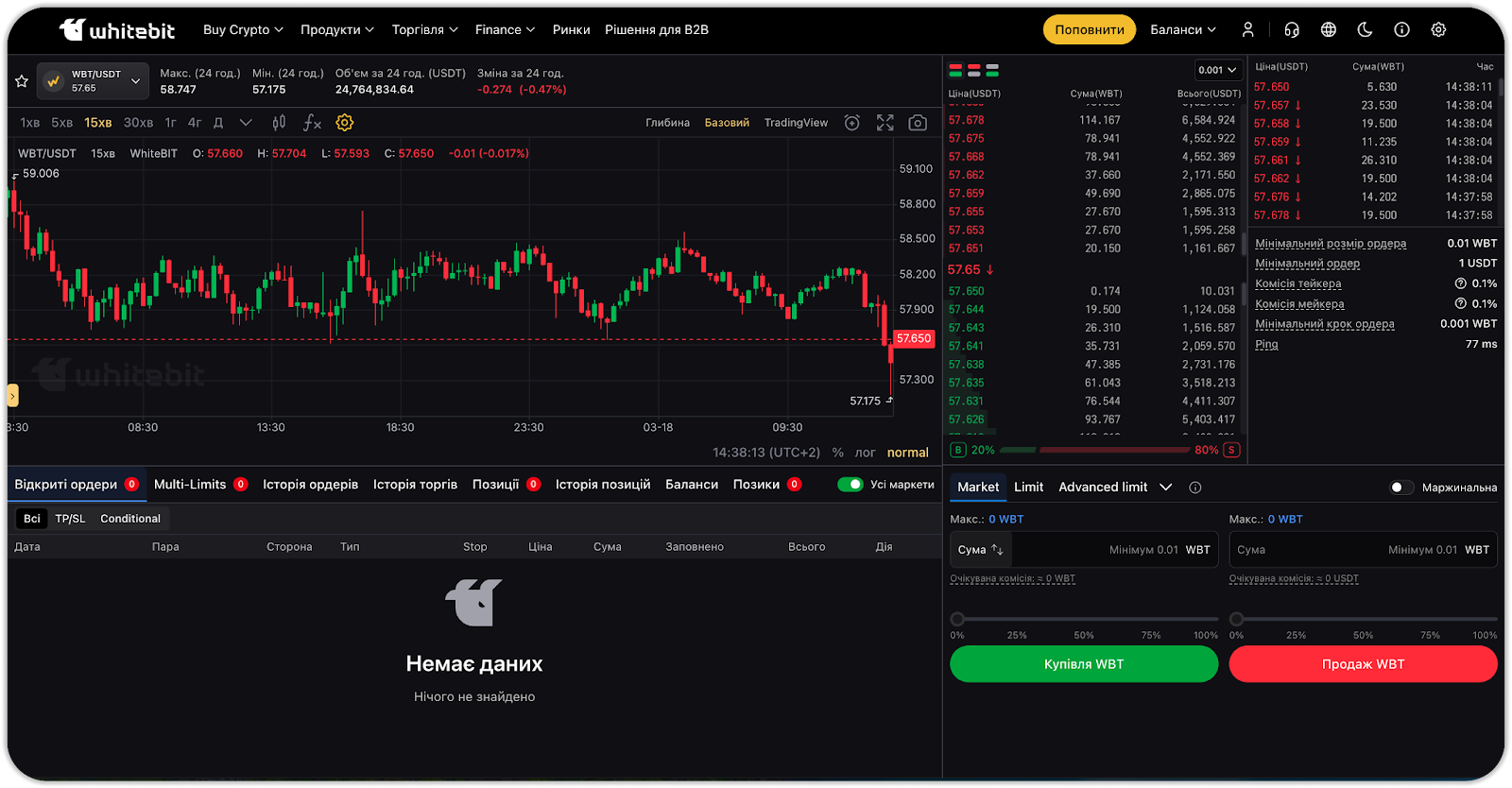The image size is (1512, 788).
Task: Open the user profile icon
Action: (1247, 30)
